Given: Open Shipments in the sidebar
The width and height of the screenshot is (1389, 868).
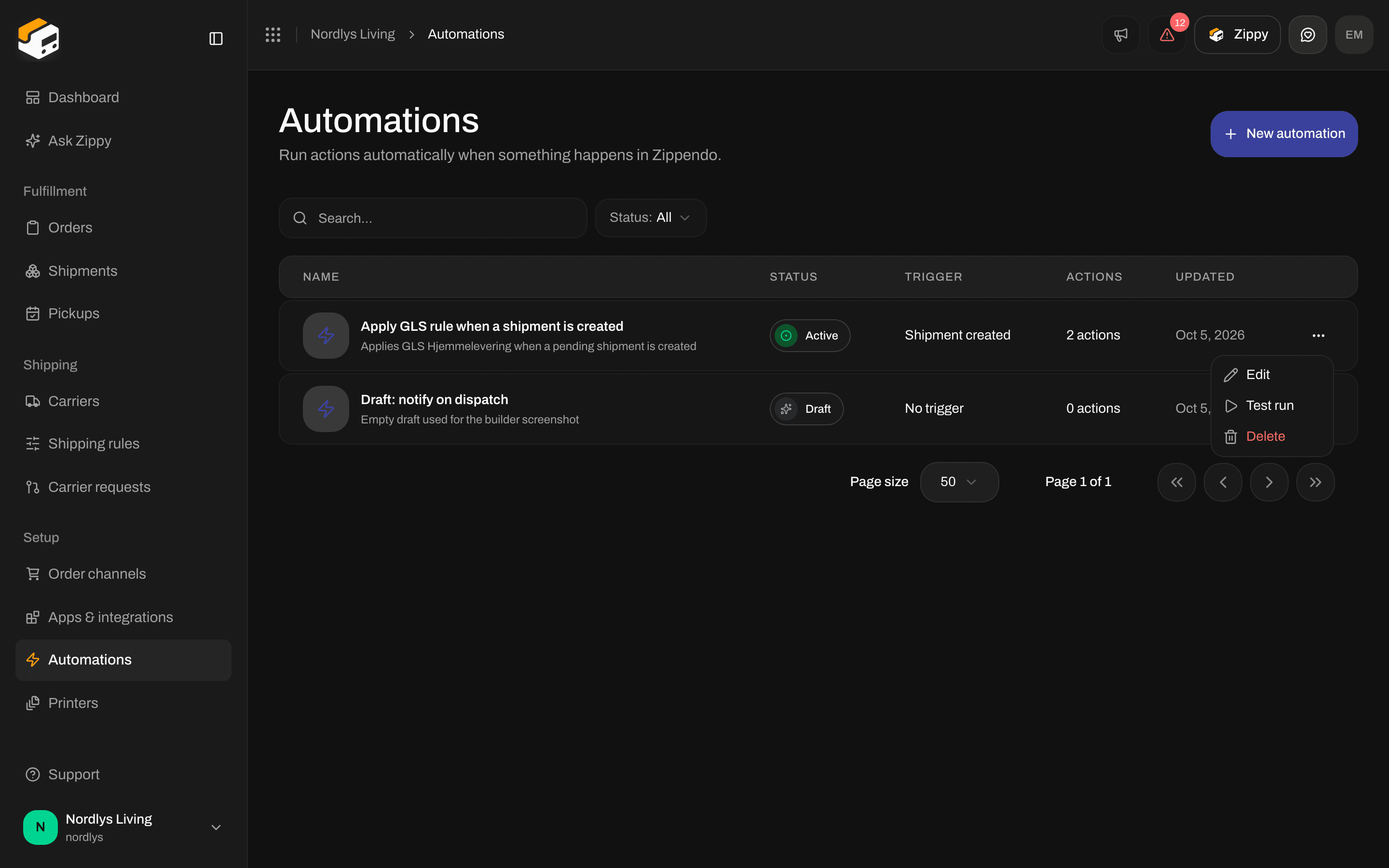Looking at the screenshot, I should pos(123,271).
